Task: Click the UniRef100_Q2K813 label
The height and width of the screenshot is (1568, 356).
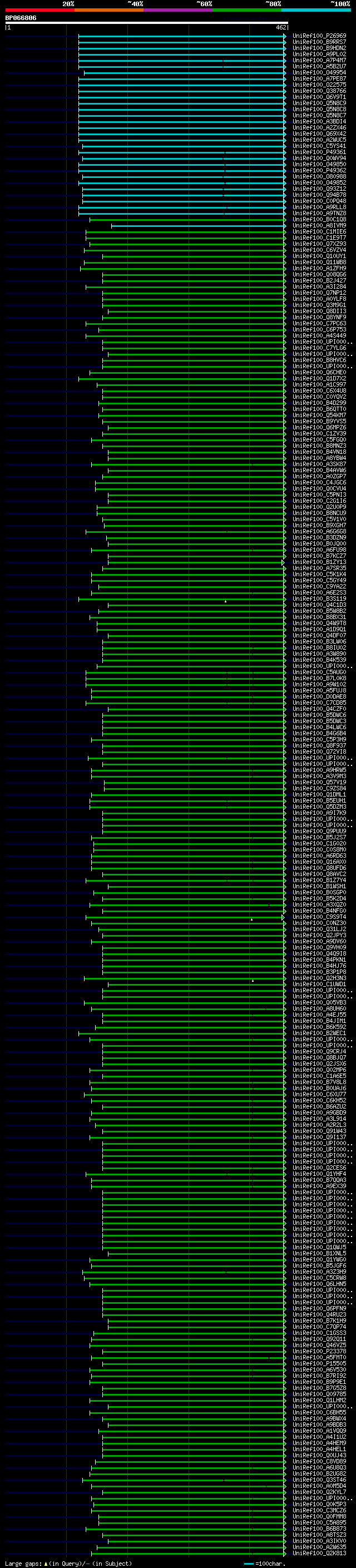Action: coord(319,1552)
